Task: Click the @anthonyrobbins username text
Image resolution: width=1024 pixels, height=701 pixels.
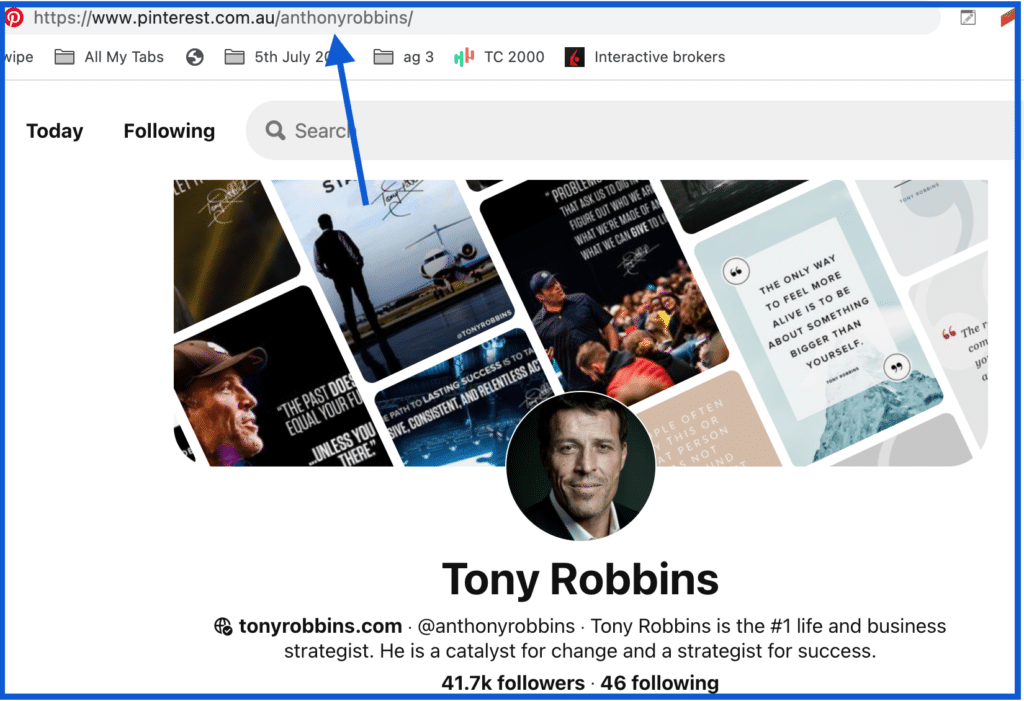Action: 496,626
